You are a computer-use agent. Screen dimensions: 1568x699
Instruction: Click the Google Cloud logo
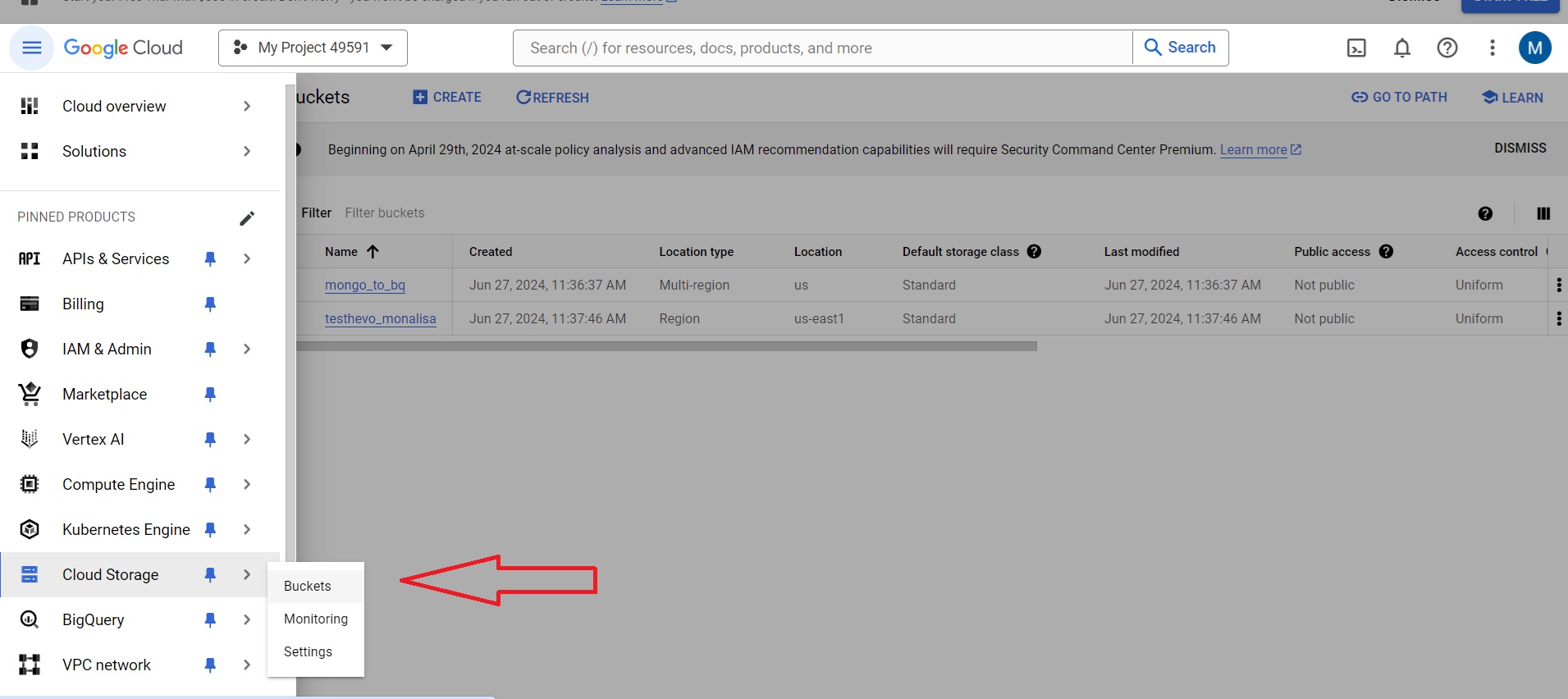coord(123,48)
